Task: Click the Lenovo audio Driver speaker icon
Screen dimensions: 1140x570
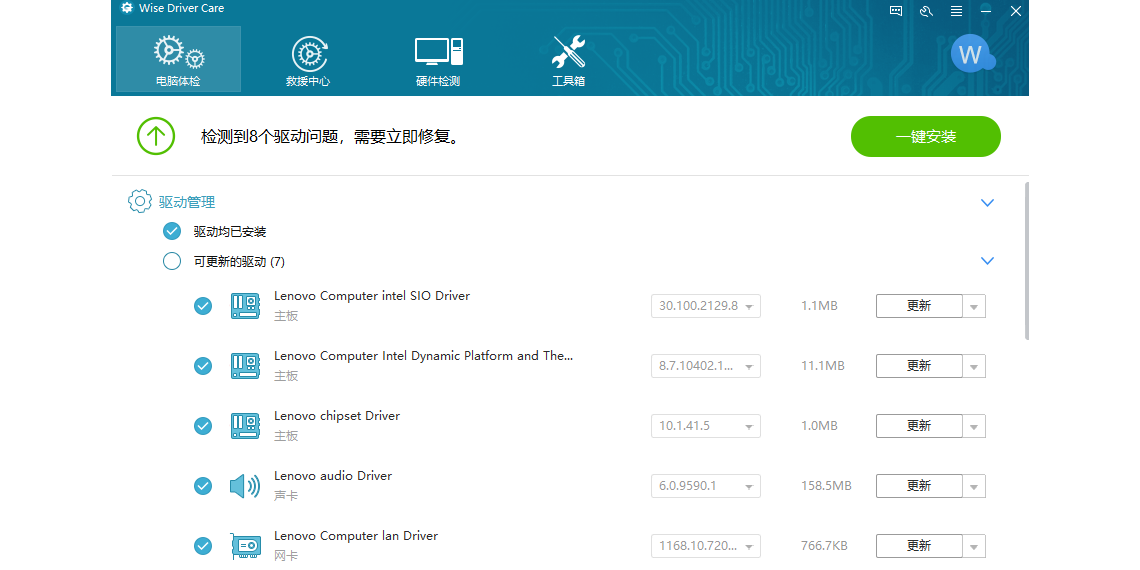Action: coord(245,486)
